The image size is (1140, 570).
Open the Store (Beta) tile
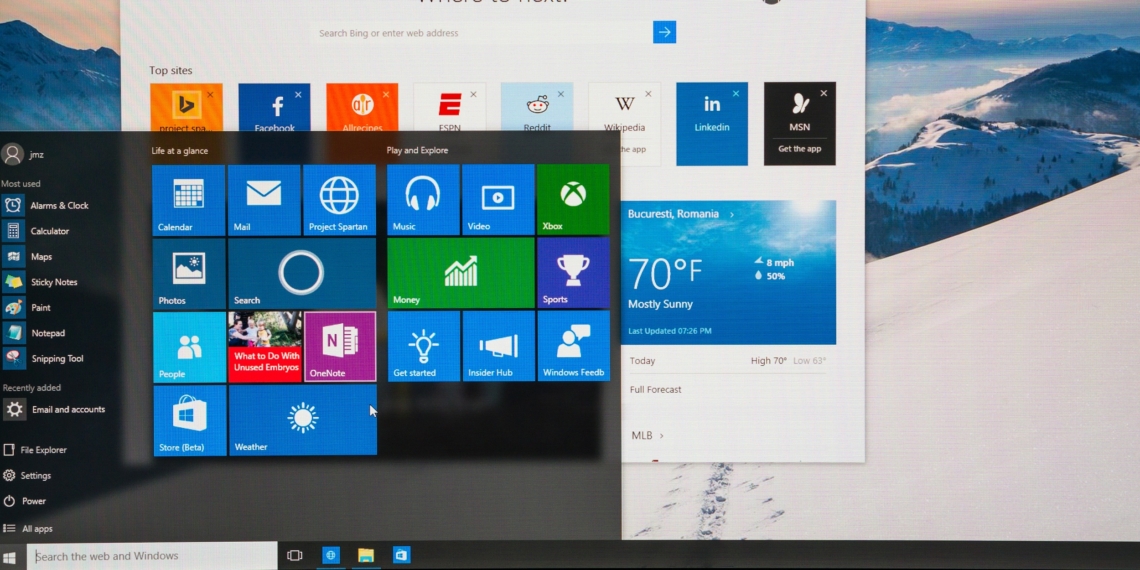189,420
